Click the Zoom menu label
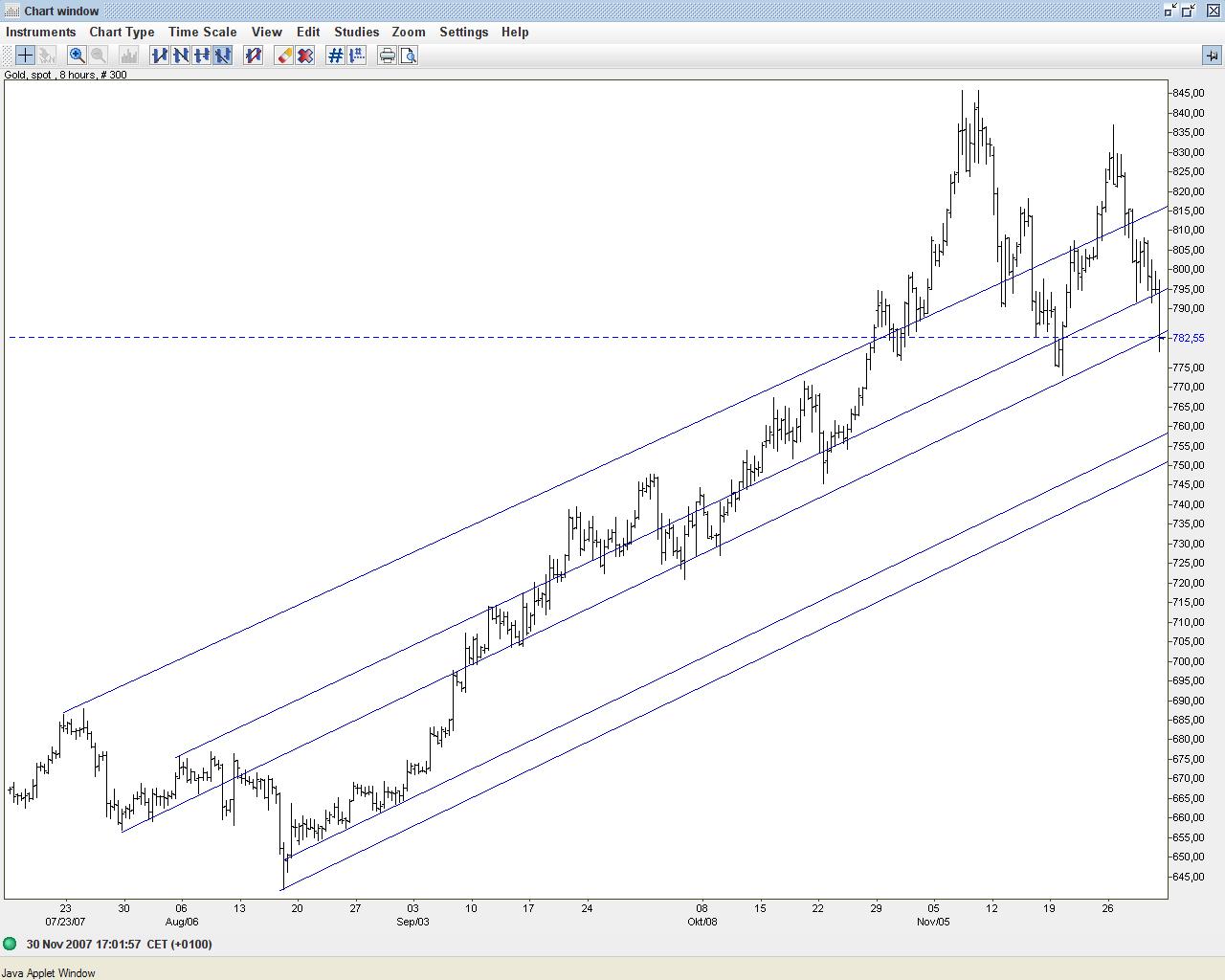Viewport: 1225px width, 980px height. pos(409,32)
